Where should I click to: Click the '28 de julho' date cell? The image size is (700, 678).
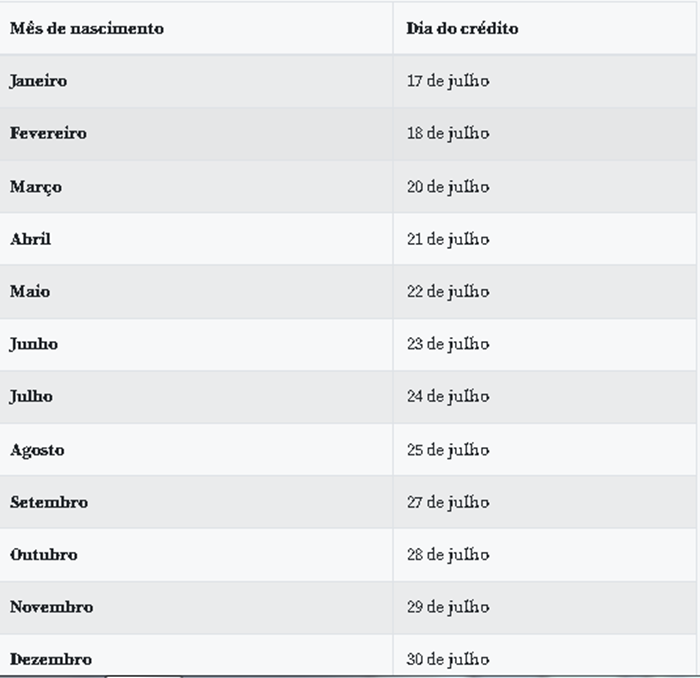(448, 555)
